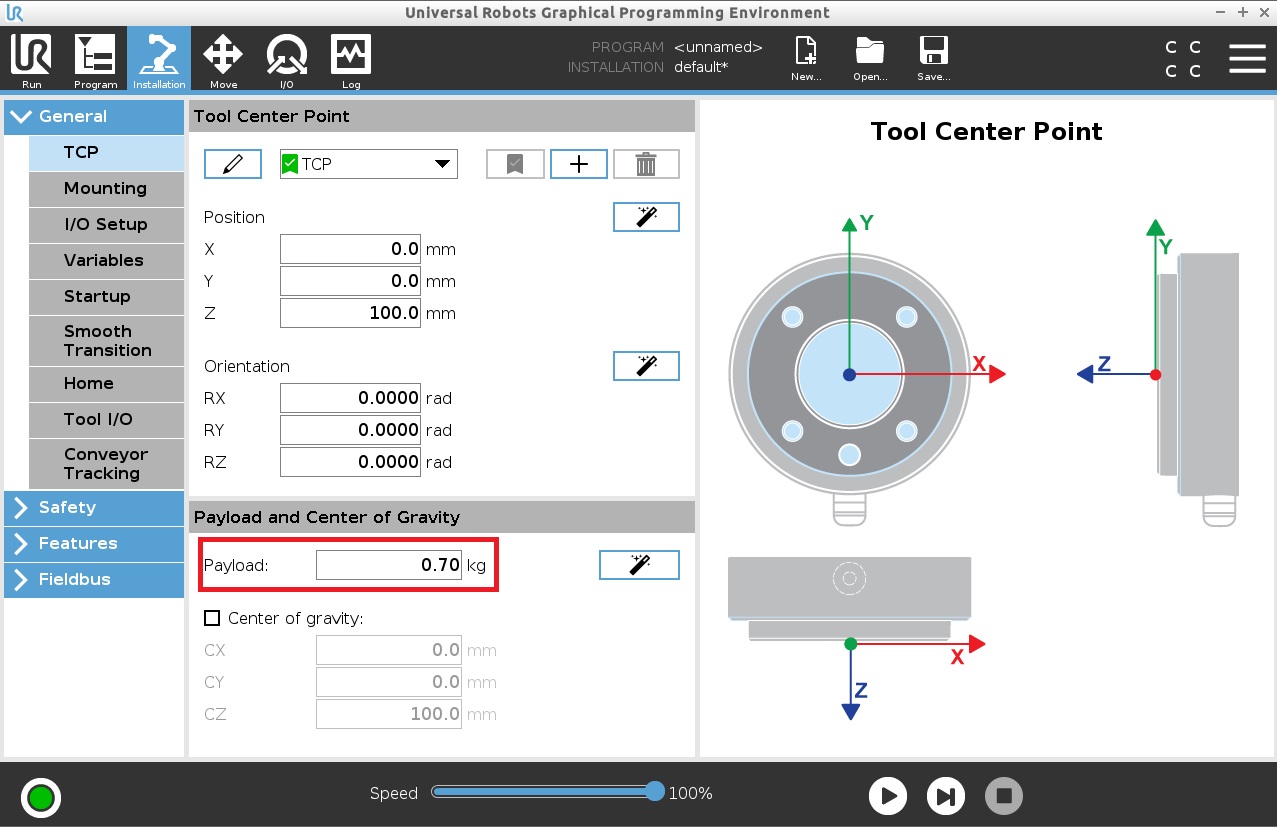Click the RZ orientation field

(351, 462)
